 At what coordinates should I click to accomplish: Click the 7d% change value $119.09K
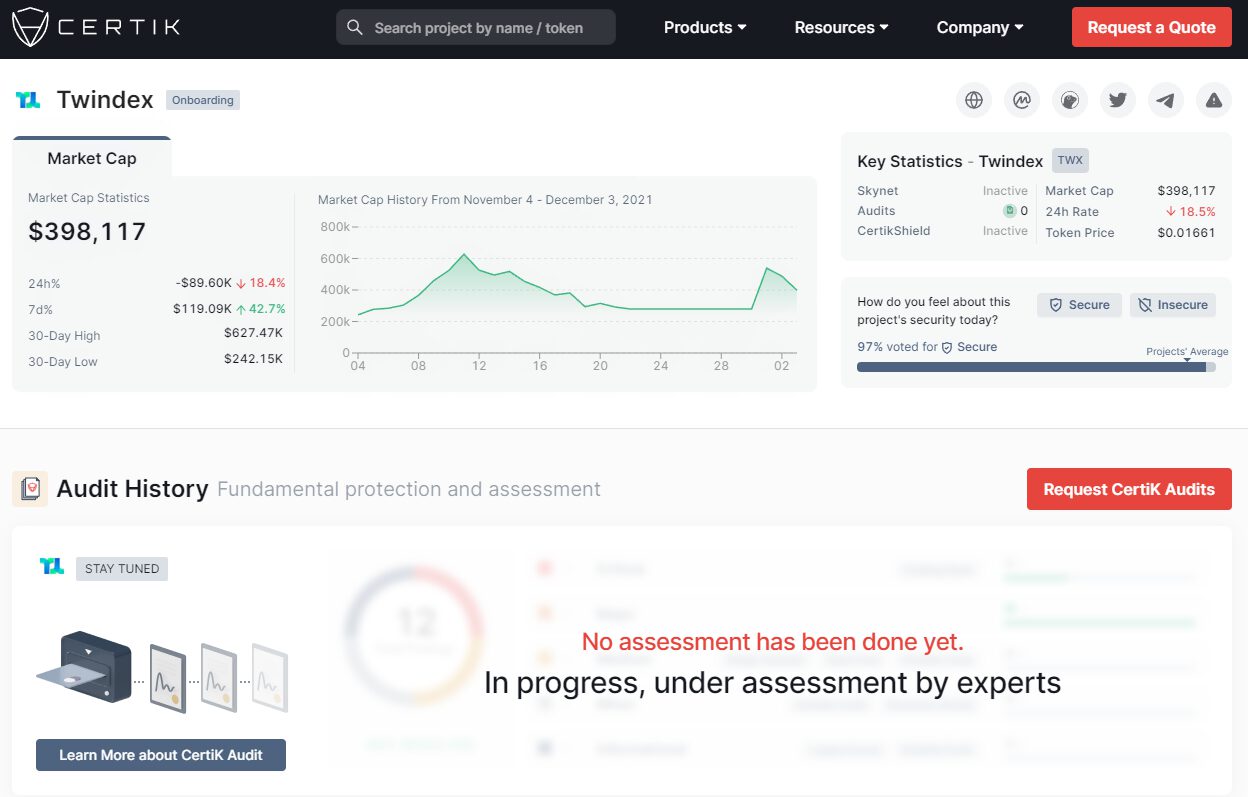202,309
